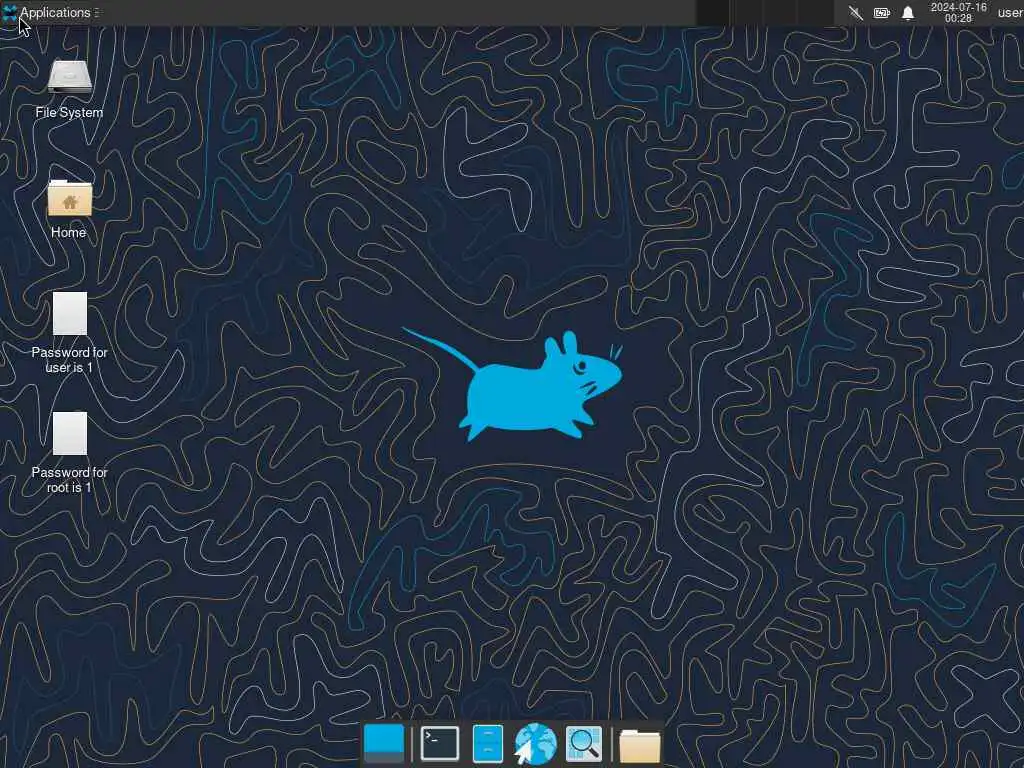
Task: Open the user menu in panel
Action: pyautogui.click(x=1010, y=12)
